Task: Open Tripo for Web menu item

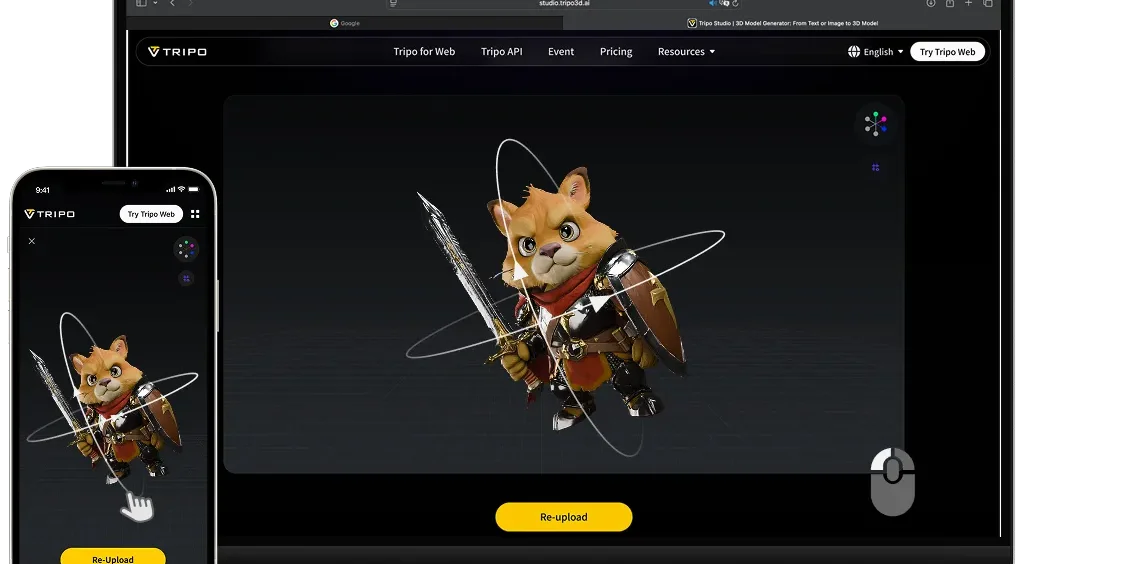Action: click(x=424, y=52)
